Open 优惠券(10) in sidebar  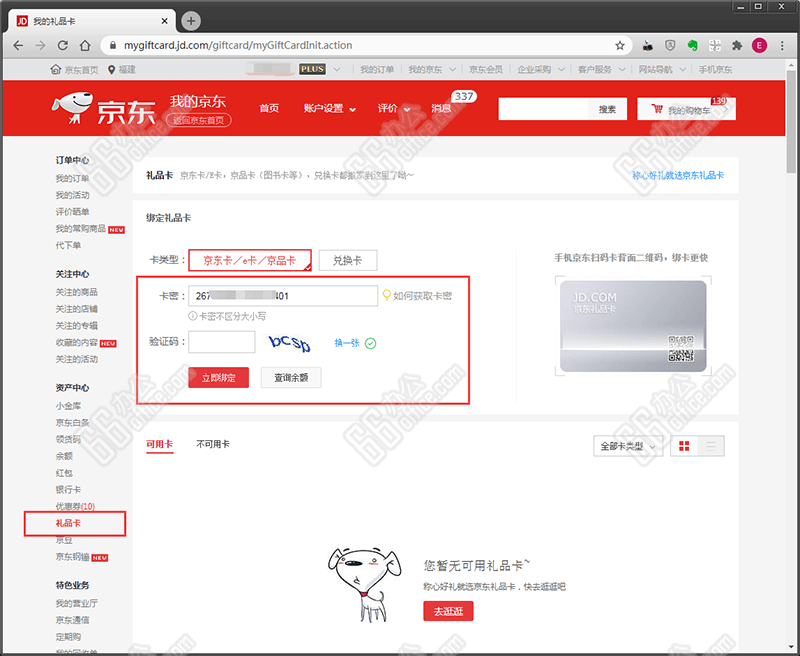75,506
